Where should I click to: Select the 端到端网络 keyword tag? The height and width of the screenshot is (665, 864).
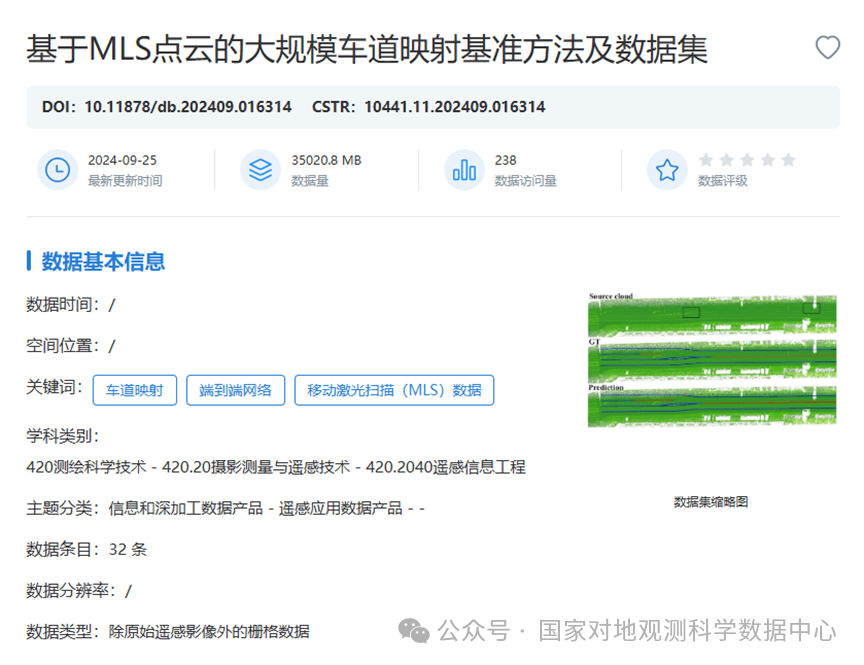pyautogui.click(x=236, y=390)
